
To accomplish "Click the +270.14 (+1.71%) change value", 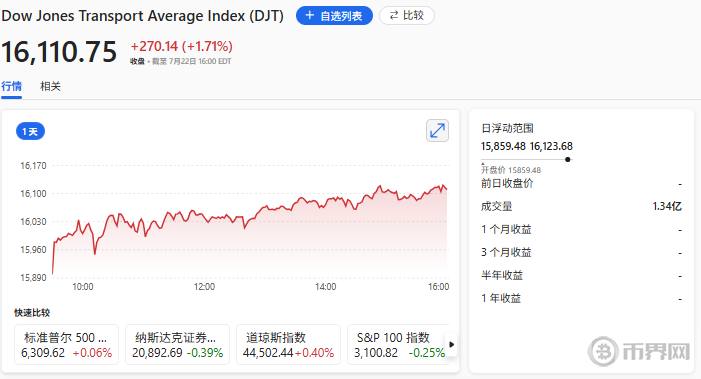I will [182, 46].
